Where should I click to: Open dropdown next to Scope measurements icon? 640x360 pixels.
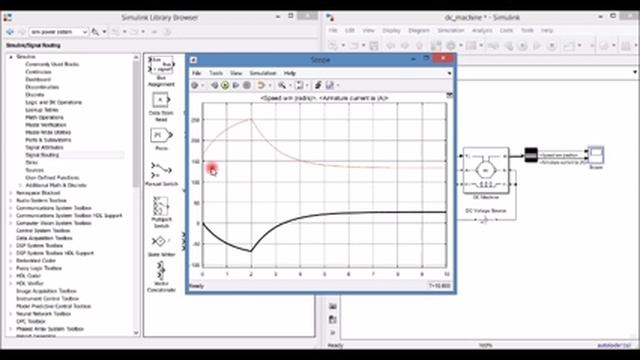[x=338, y=86]
